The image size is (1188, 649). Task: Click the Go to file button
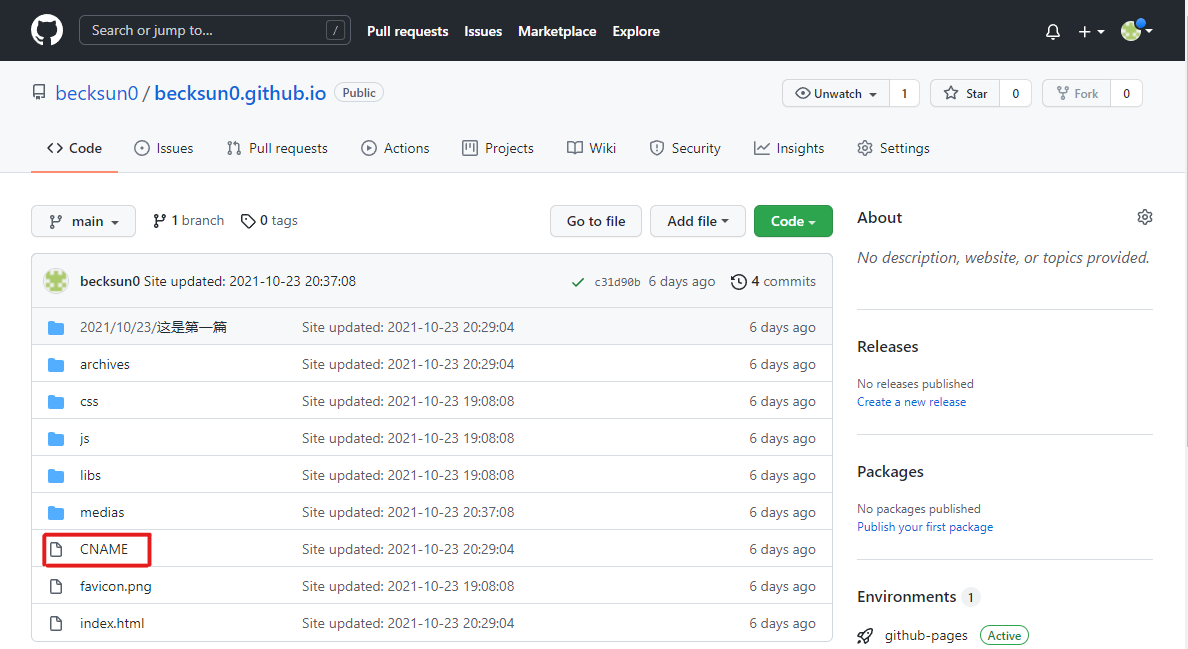click(x=596, y=221)
